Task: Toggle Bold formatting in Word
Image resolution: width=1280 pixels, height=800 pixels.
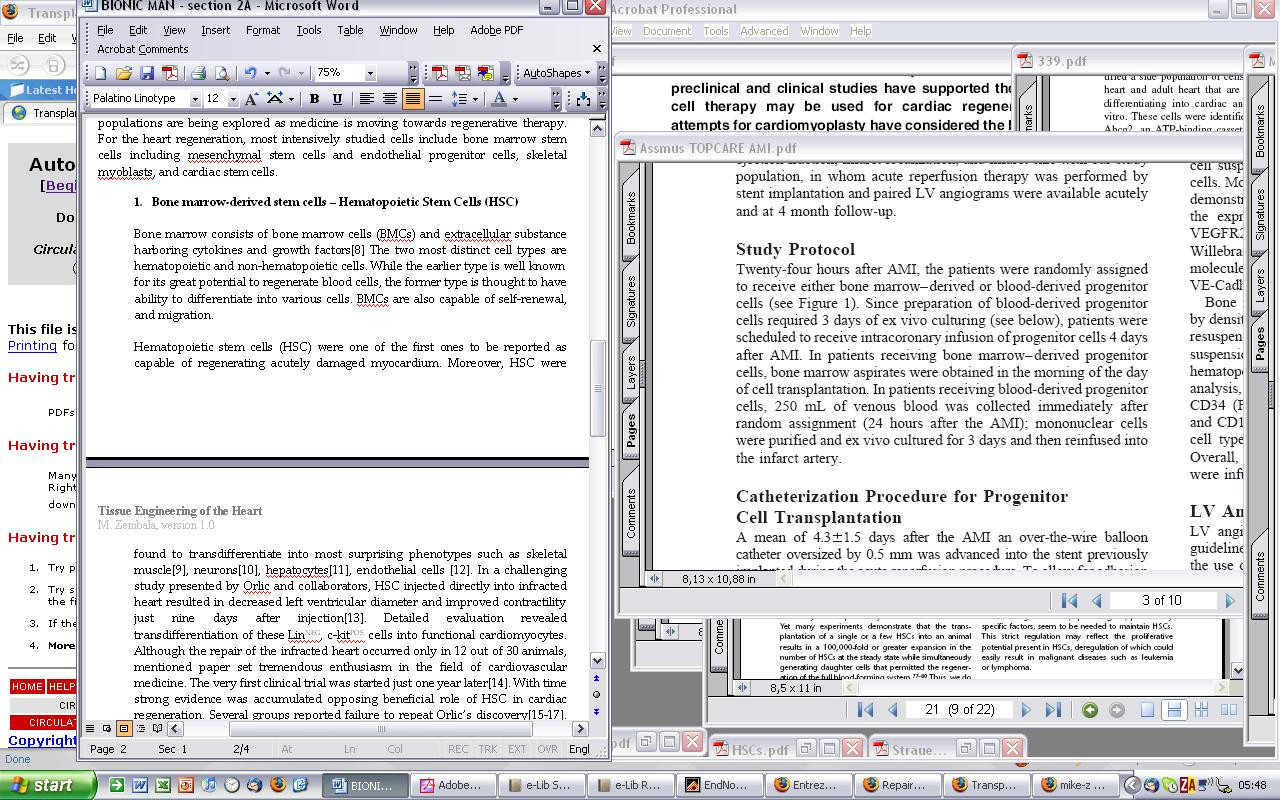Action: (314, 99)
